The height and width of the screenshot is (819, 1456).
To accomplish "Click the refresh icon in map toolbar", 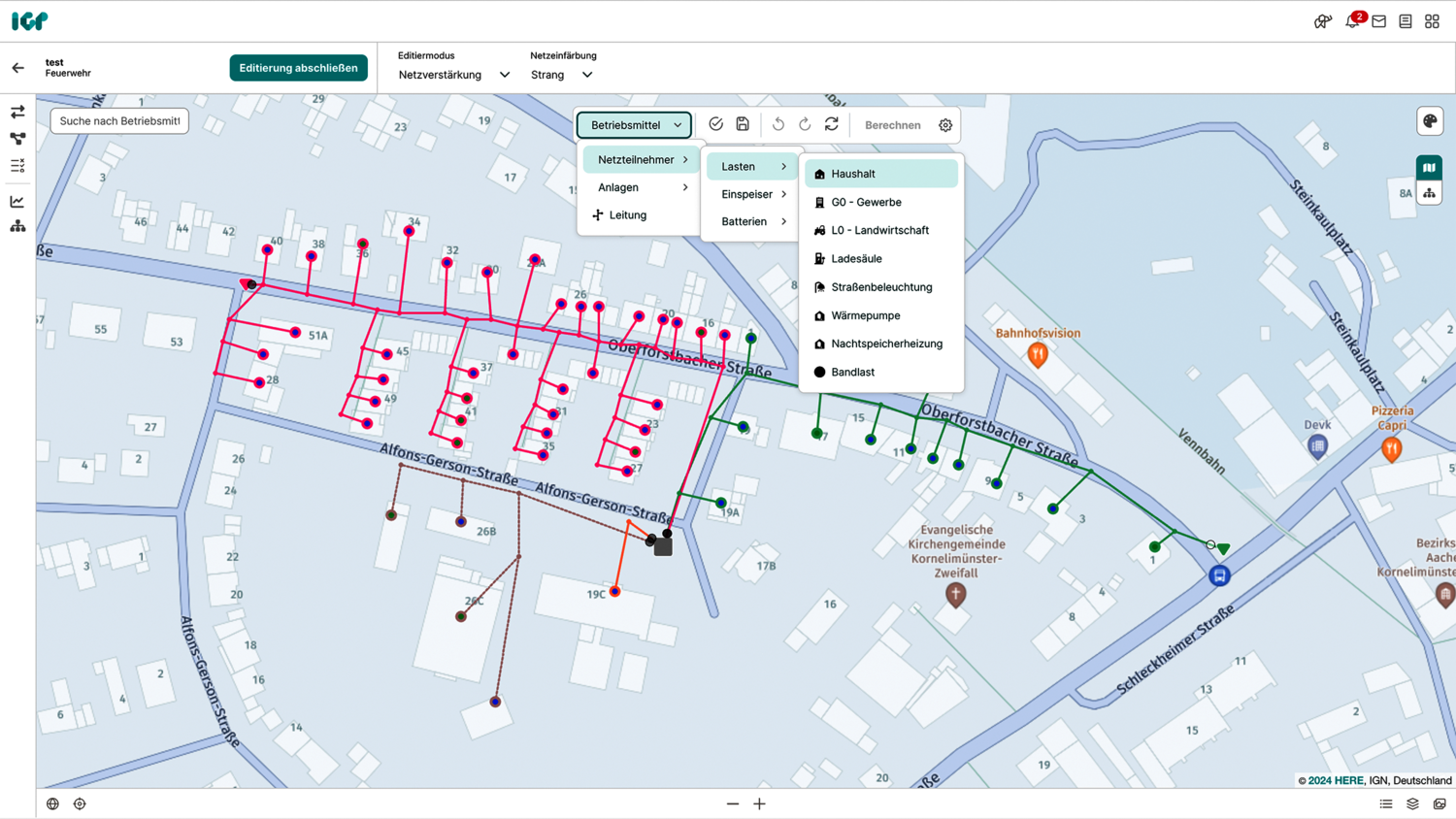I will (832, 124).
